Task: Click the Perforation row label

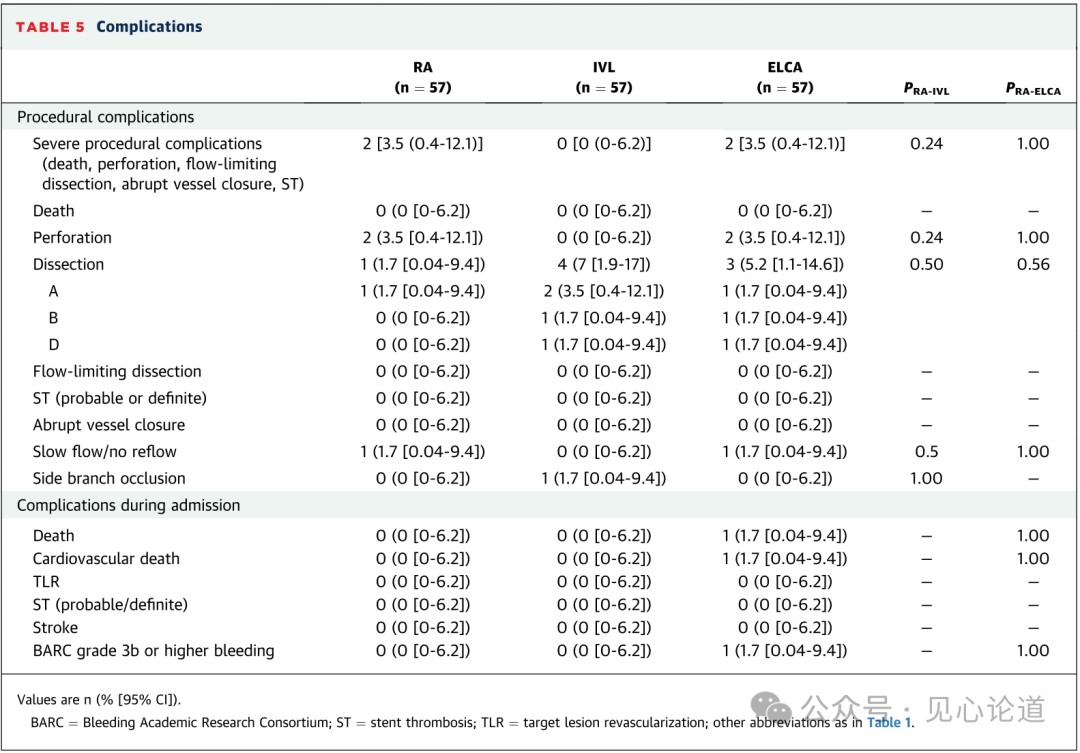Action: click(x=72, y=237)
